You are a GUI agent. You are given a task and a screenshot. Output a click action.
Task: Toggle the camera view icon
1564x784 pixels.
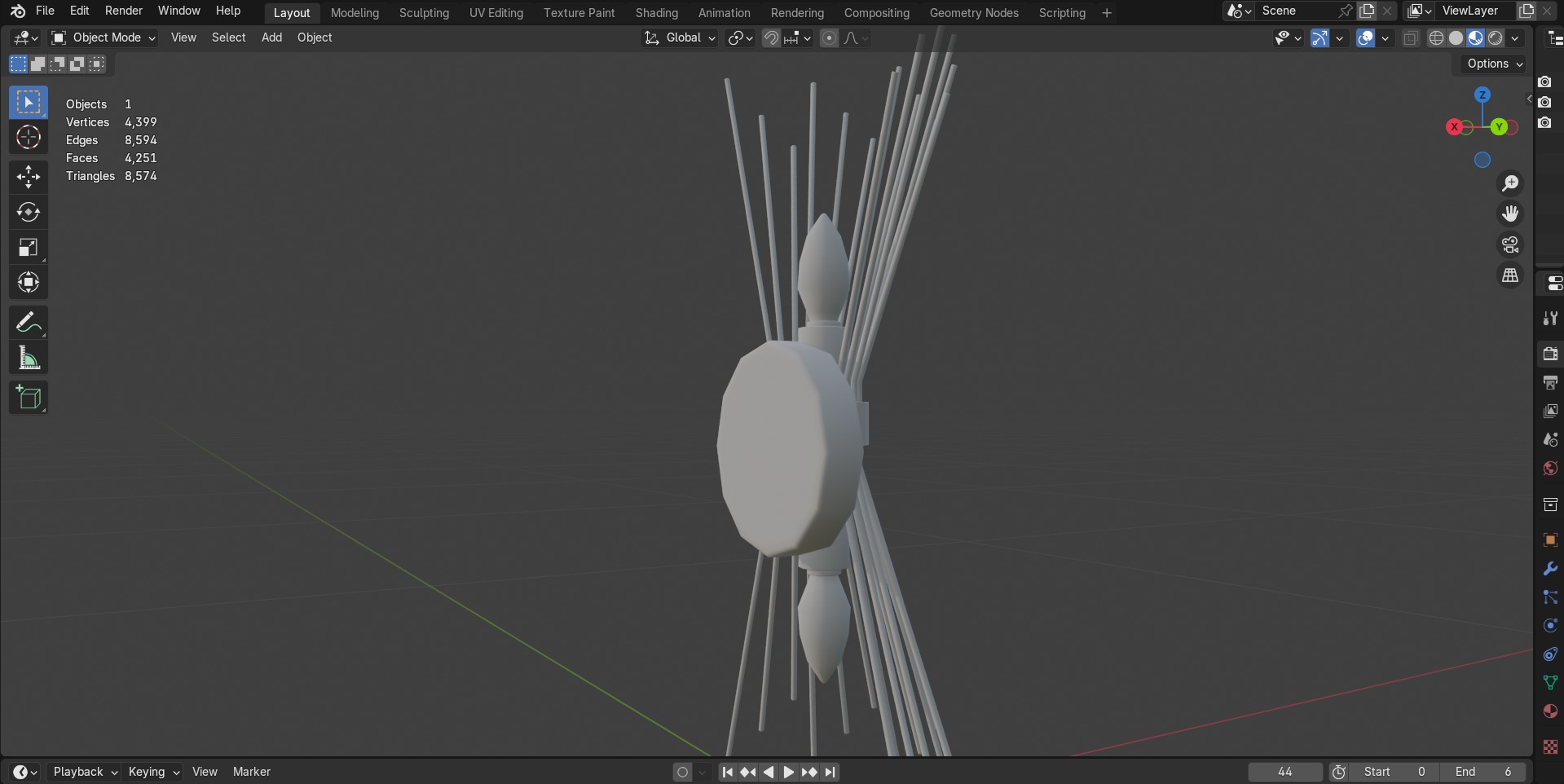1510,244
